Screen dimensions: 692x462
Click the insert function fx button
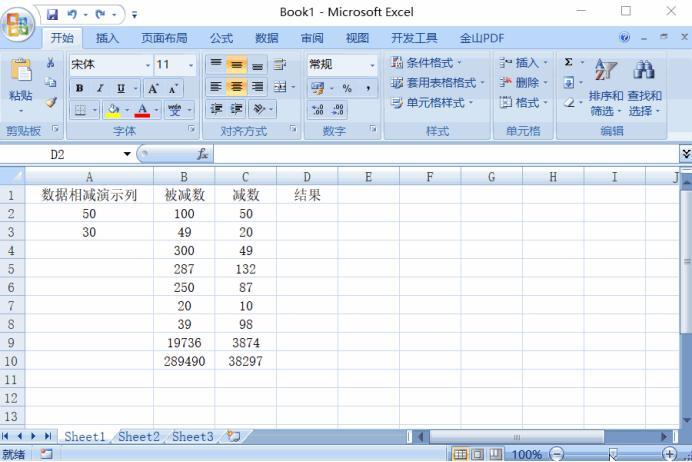point(202,154)
